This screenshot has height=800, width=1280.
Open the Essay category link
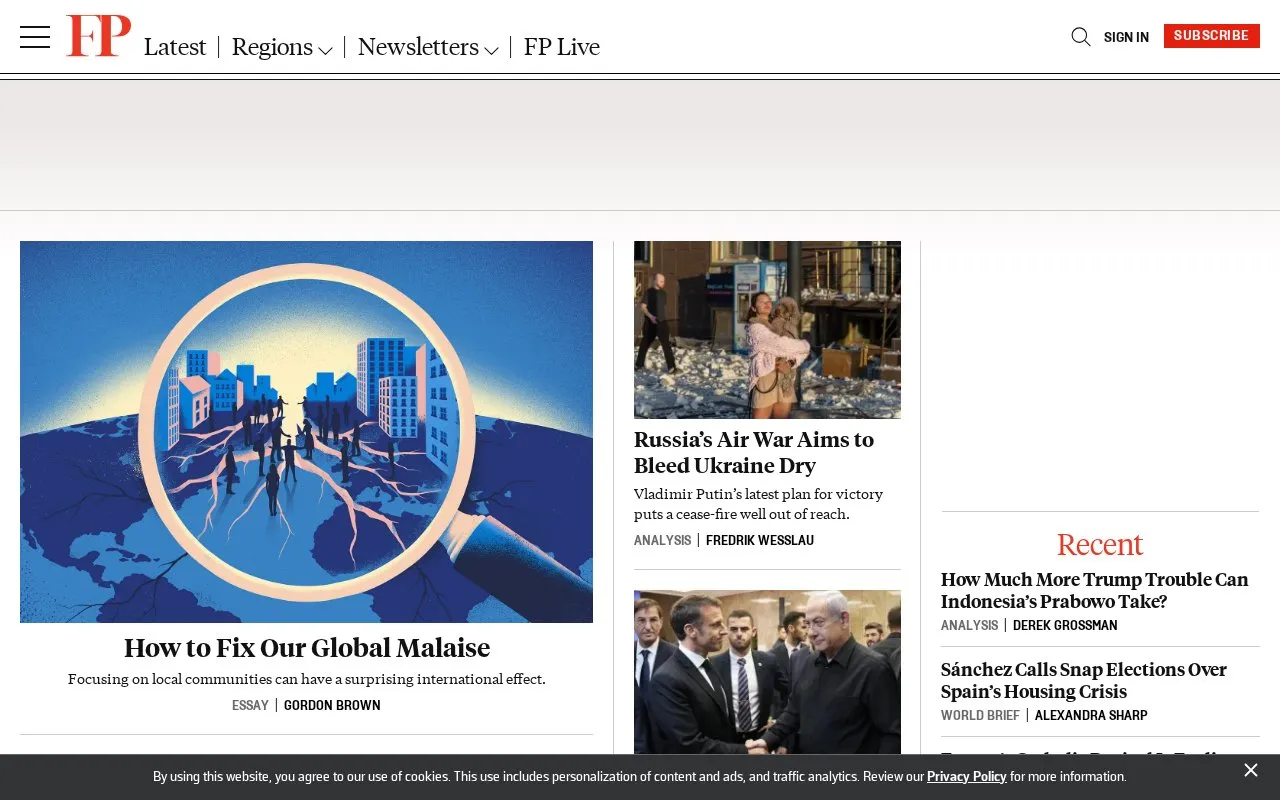click(x=250, y=705)
